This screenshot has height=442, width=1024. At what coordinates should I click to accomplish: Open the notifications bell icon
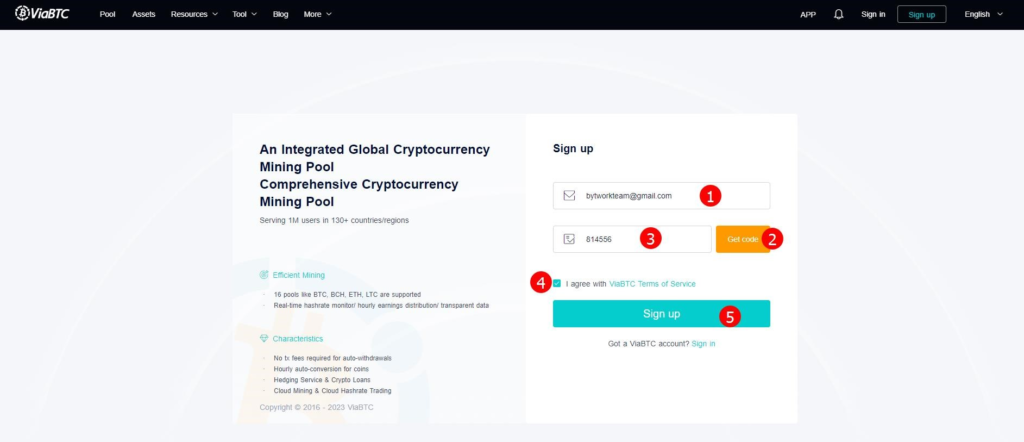(x=839, y=14)
